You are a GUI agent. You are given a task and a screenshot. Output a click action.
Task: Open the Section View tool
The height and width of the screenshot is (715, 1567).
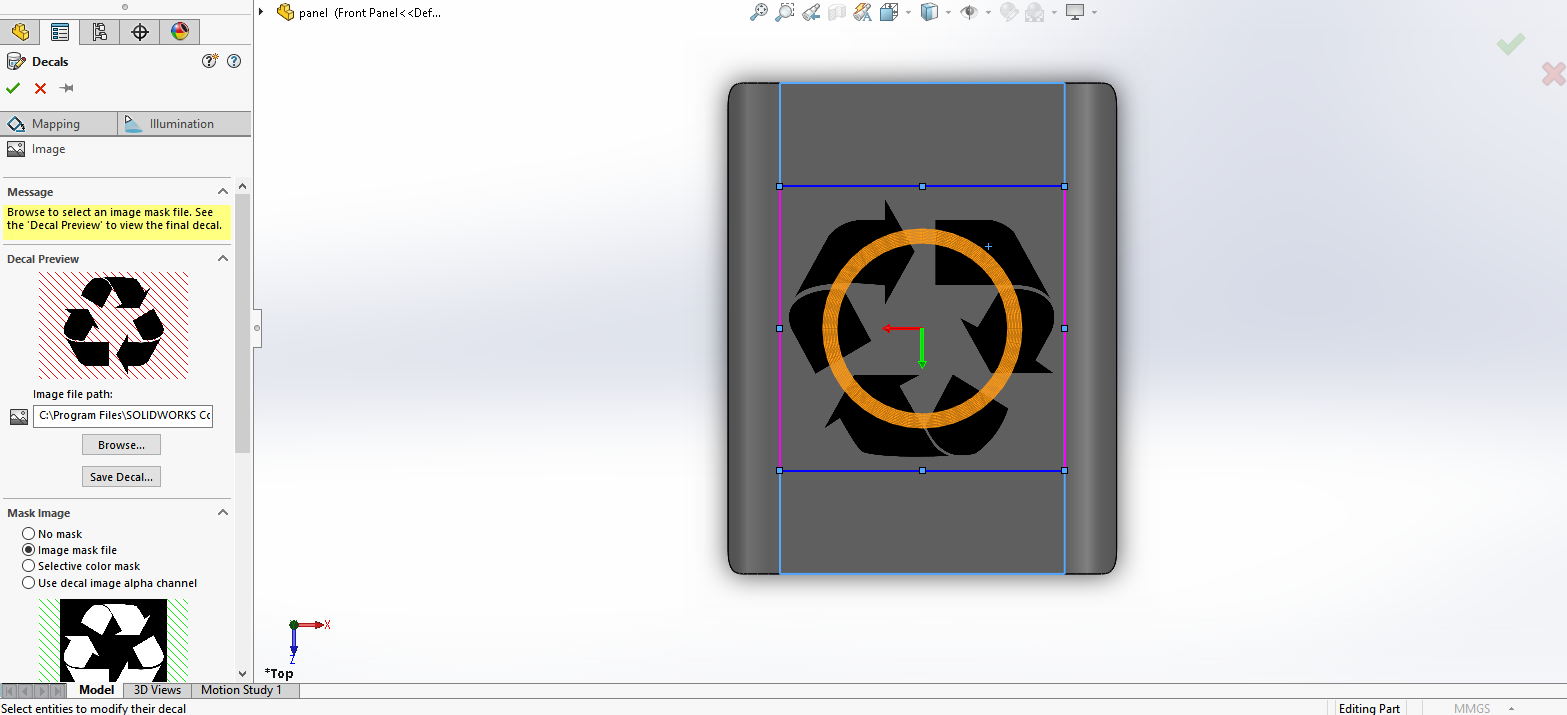[838, 12]
